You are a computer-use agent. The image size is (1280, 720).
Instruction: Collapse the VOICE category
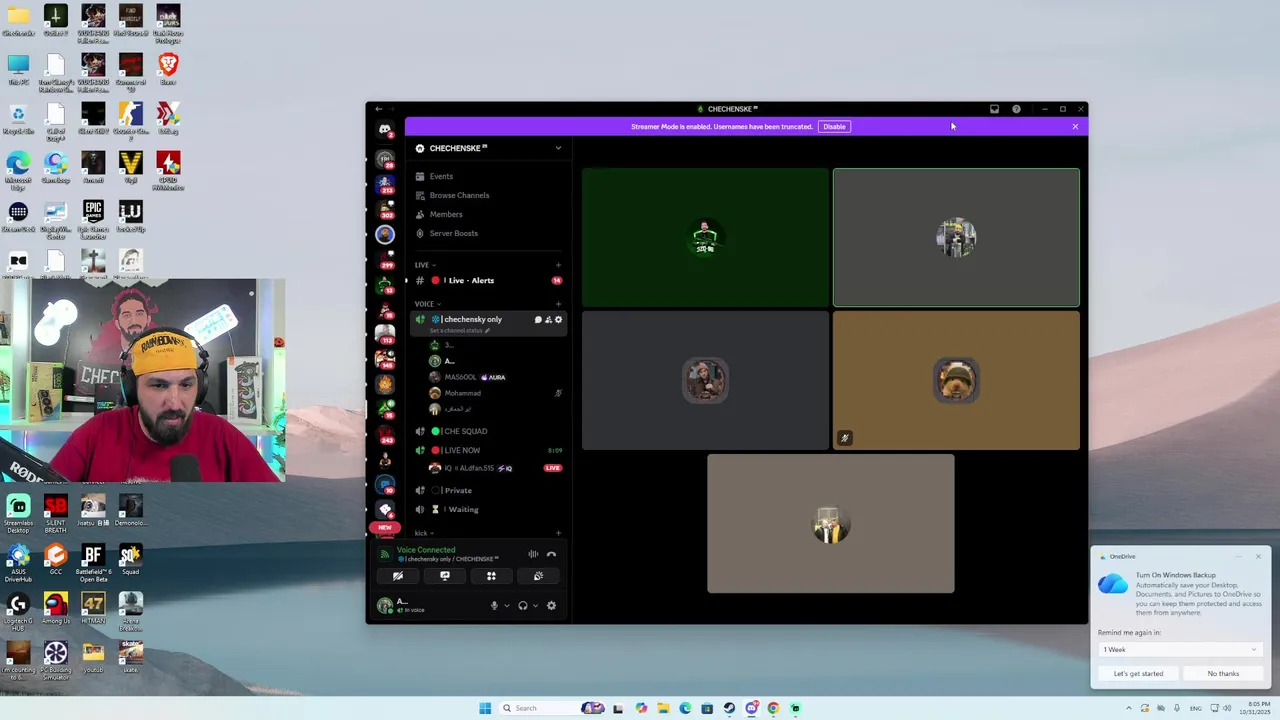tap(428, 304)
